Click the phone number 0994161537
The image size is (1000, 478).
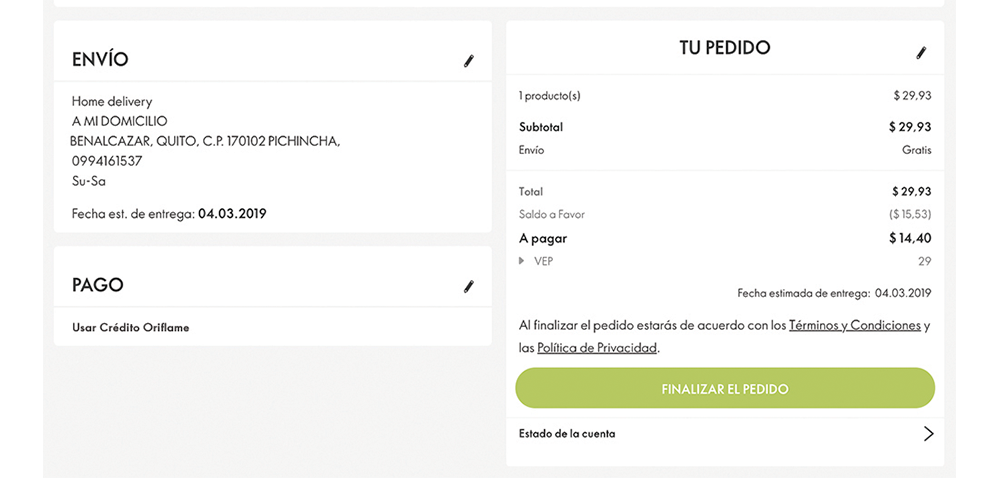coord(107,161)
